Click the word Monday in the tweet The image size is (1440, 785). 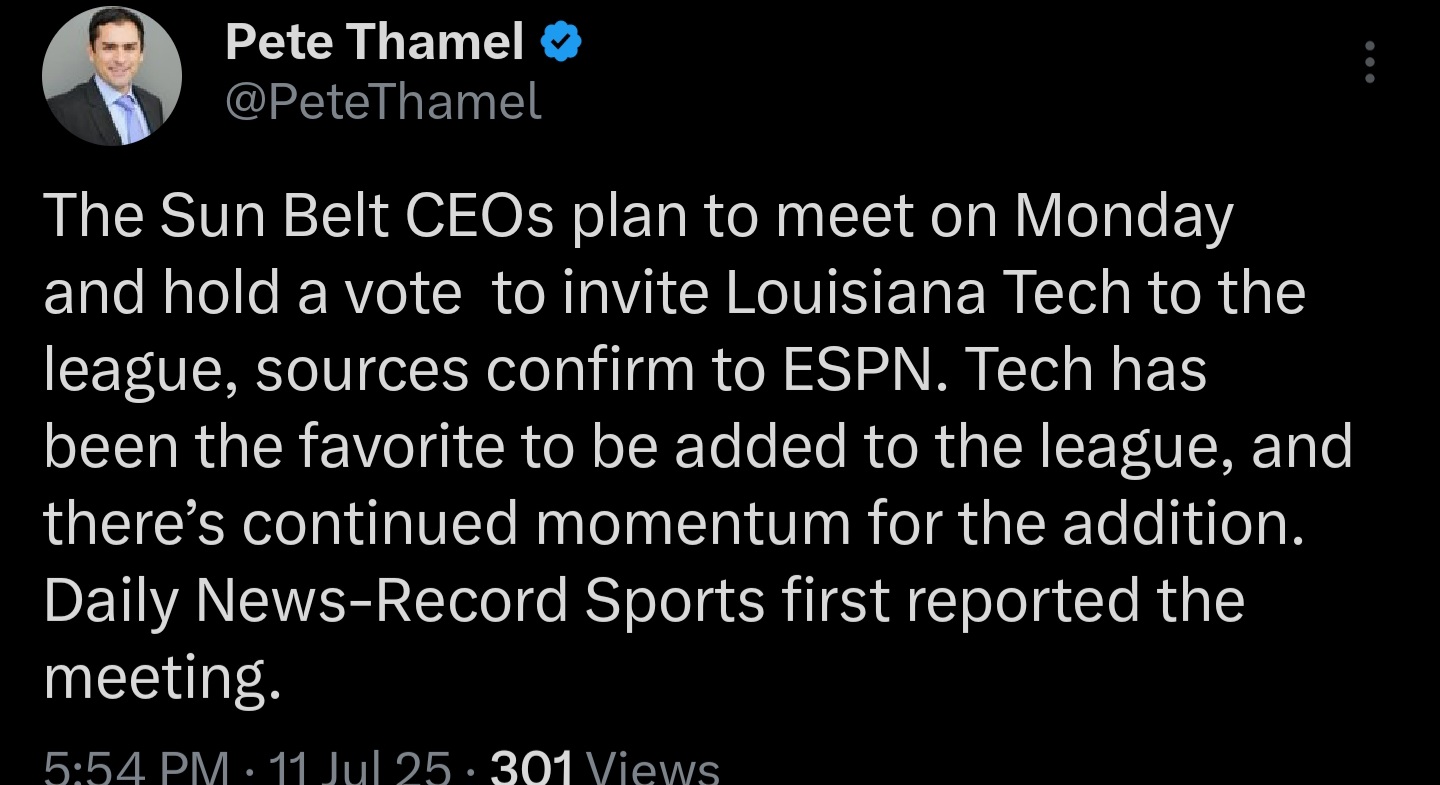(x=1124, y=217)
